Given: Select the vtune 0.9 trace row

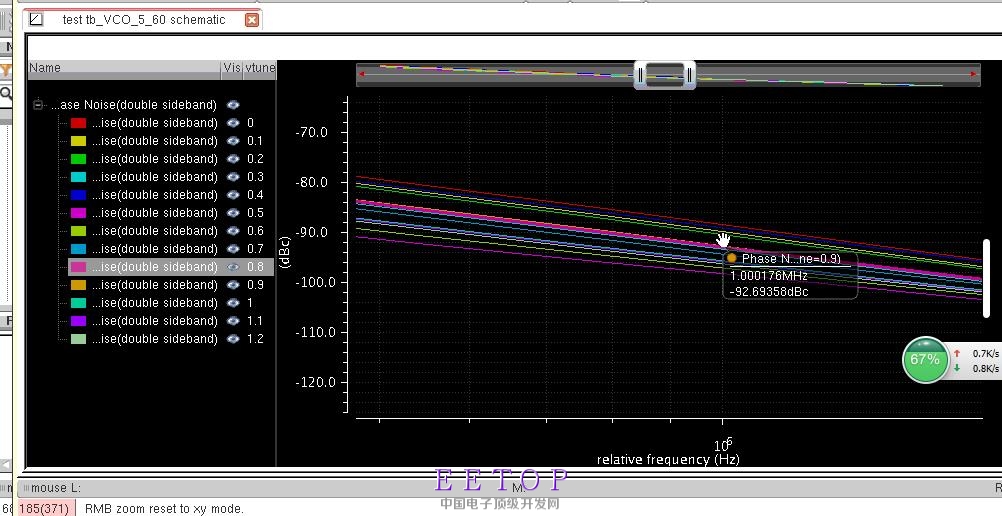Looking at the screenshot, I should 154,285.
